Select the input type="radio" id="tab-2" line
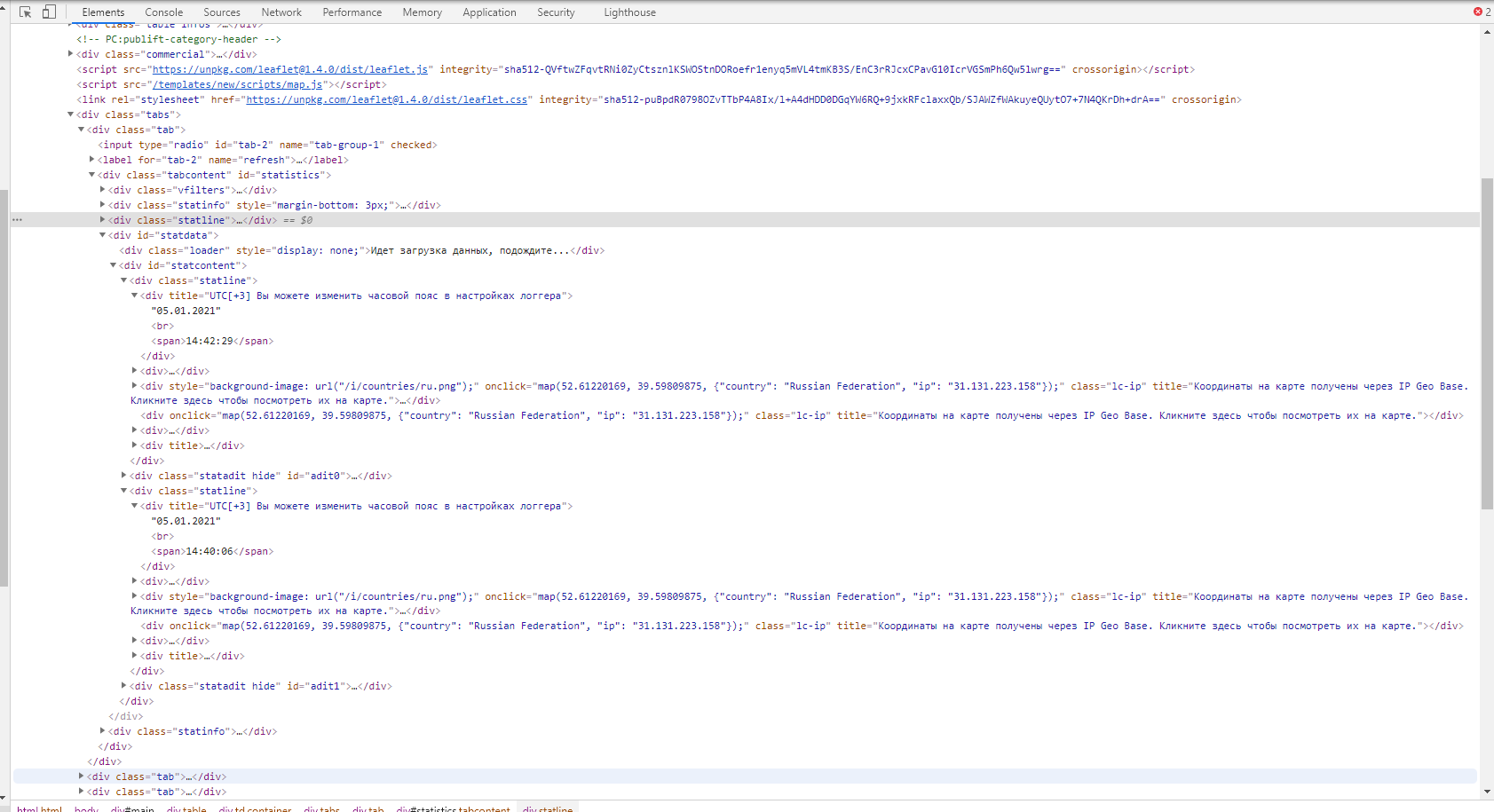The width and height of the screenshot is (1494, 812). (x=267, y=145)
